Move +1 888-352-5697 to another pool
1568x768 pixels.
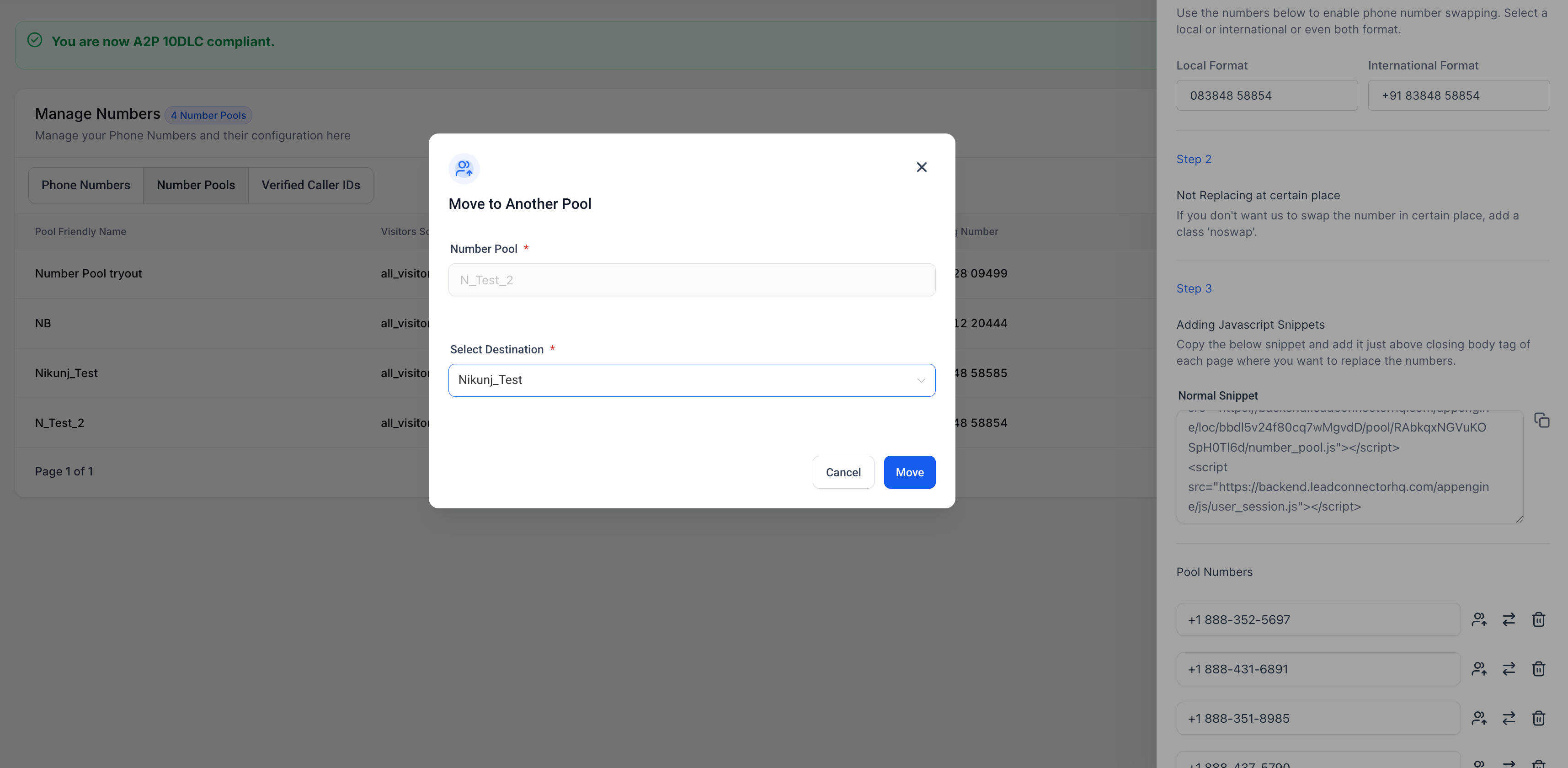[1479, 619]
